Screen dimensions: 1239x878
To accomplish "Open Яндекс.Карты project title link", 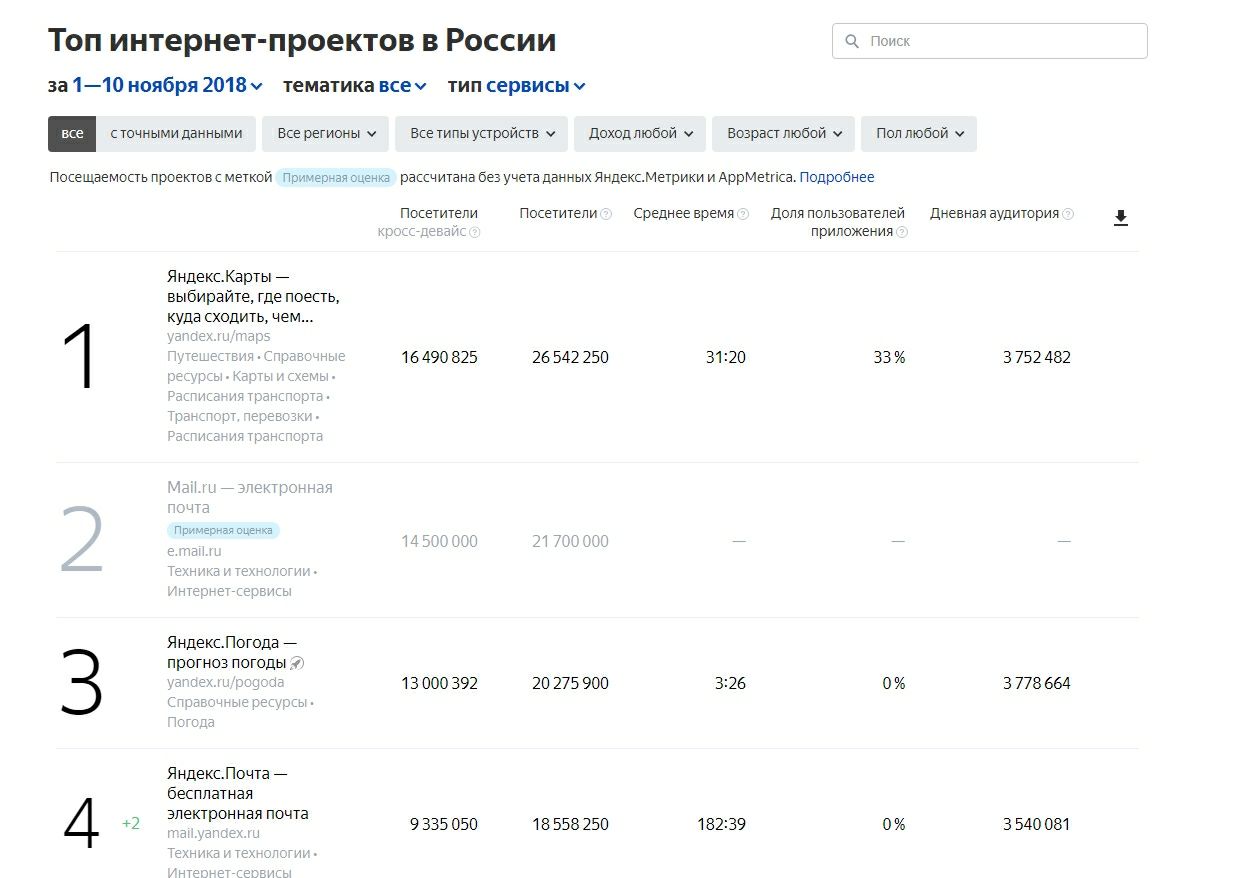I will [x=254, y=297].
